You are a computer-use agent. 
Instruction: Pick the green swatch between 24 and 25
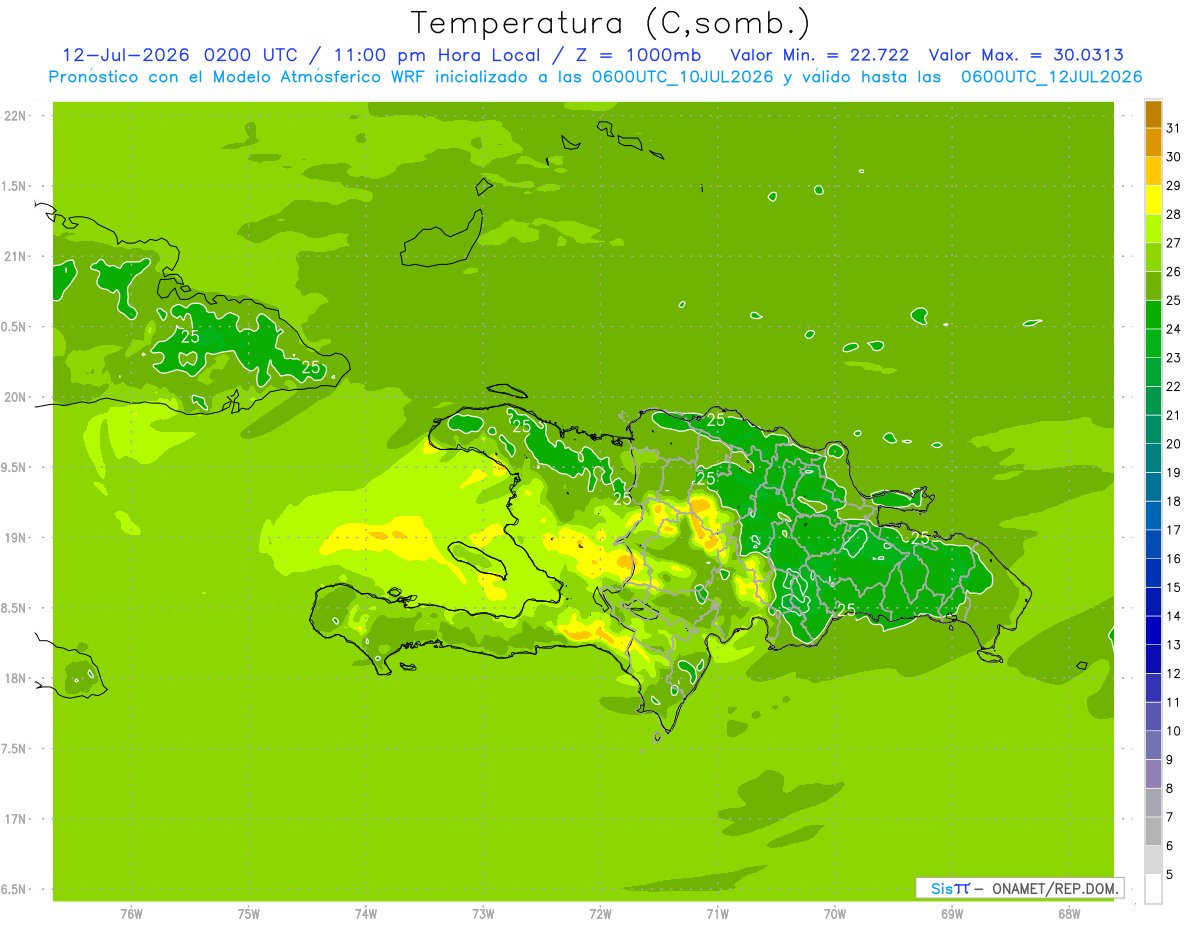click(1153, 315)
